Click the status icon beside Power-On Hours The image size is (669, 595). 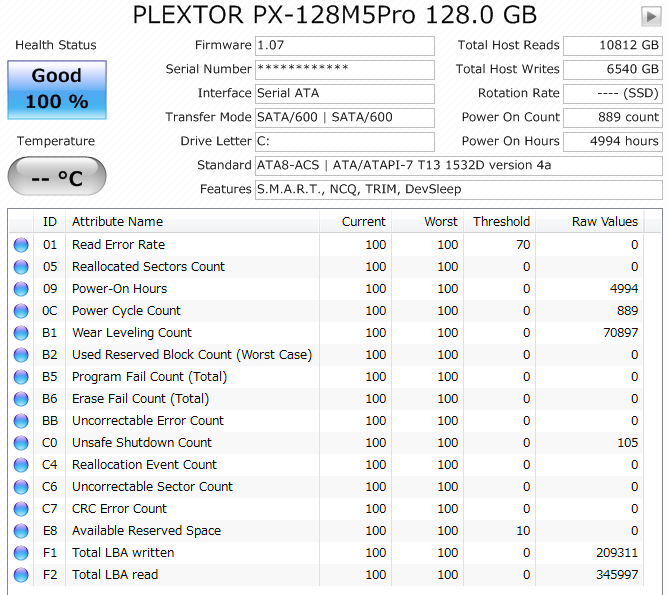click(21, 289)
